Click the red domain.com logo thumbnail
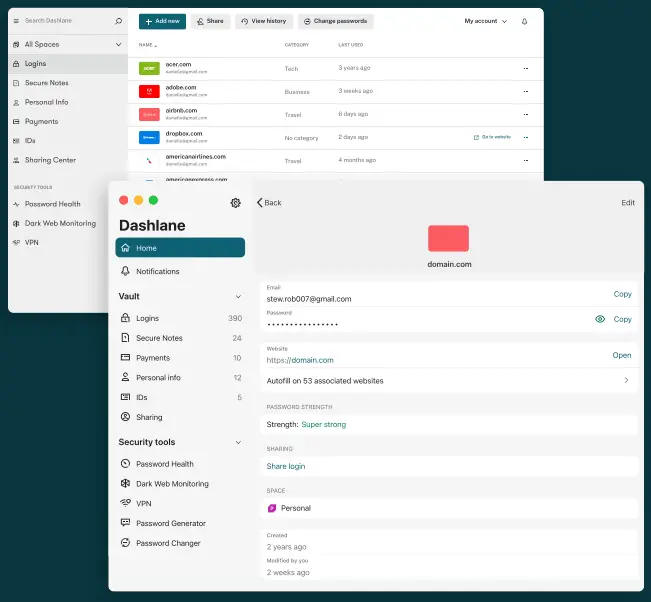 click(448, 238)
